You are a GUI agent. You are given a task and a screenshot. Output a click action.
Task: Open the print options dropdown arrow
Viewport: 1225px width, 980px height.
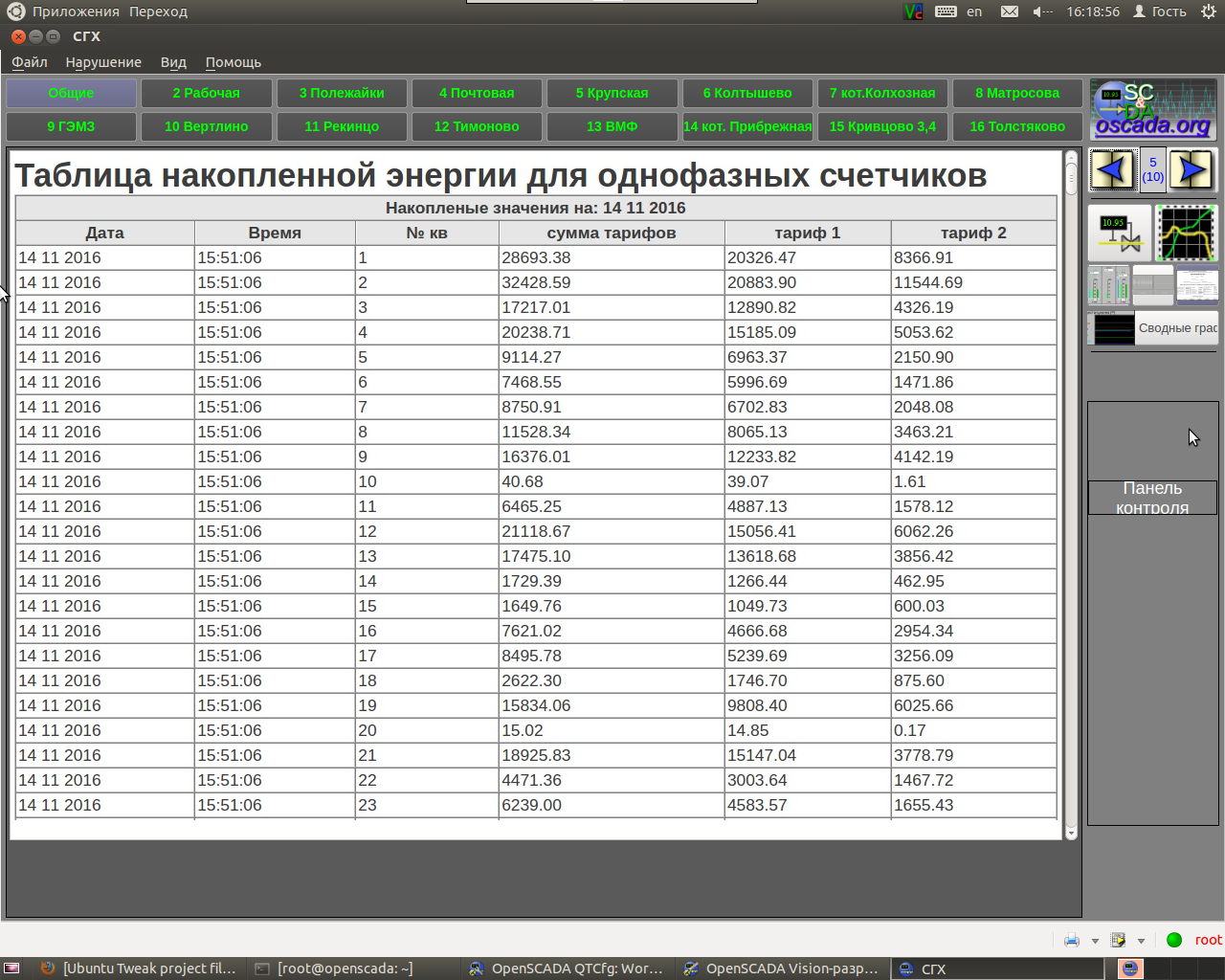click(x=1095, y=941)
